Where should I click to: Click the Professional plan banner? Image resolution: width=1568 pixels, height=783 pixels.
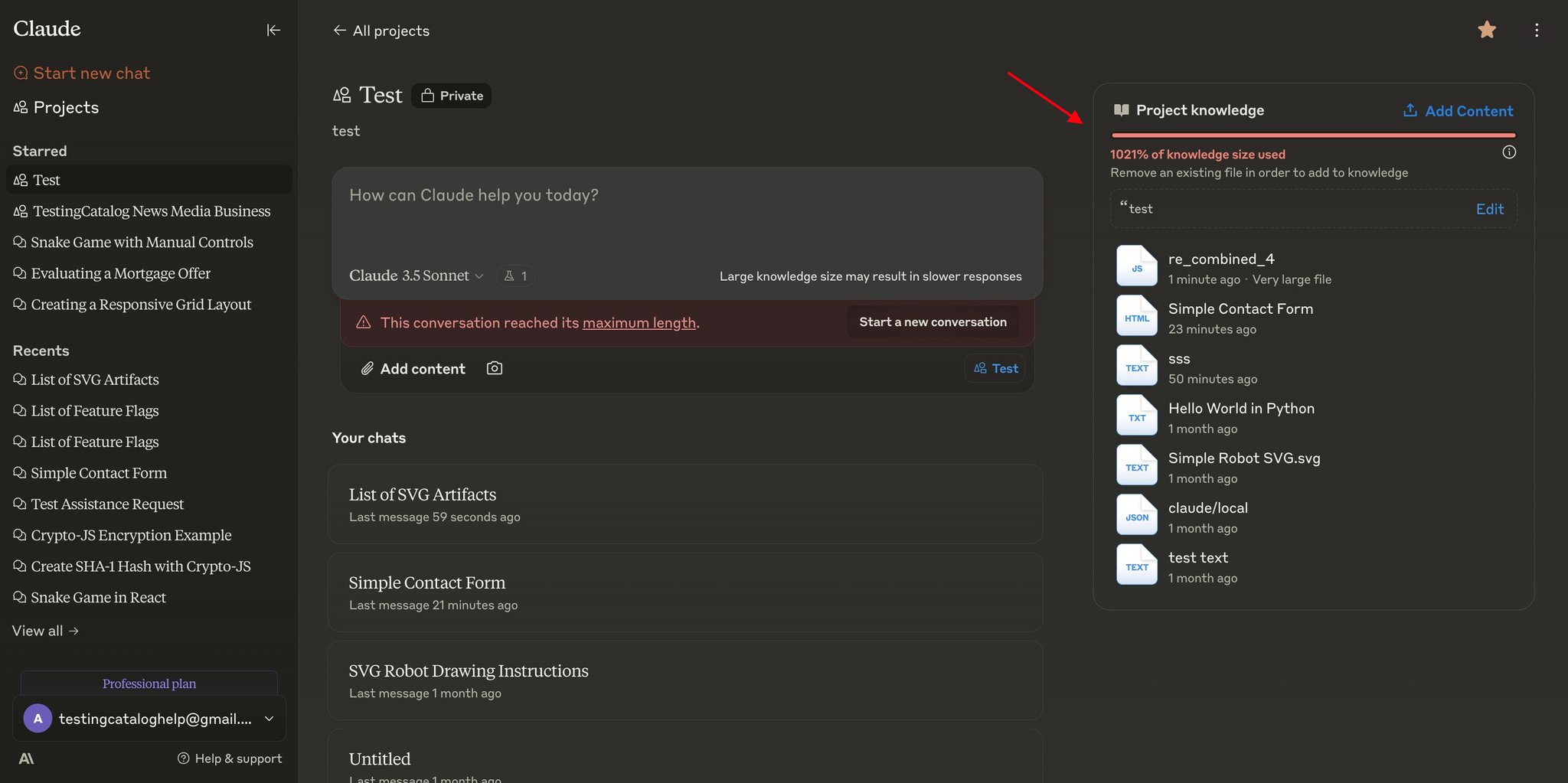(x=149, y=683)
